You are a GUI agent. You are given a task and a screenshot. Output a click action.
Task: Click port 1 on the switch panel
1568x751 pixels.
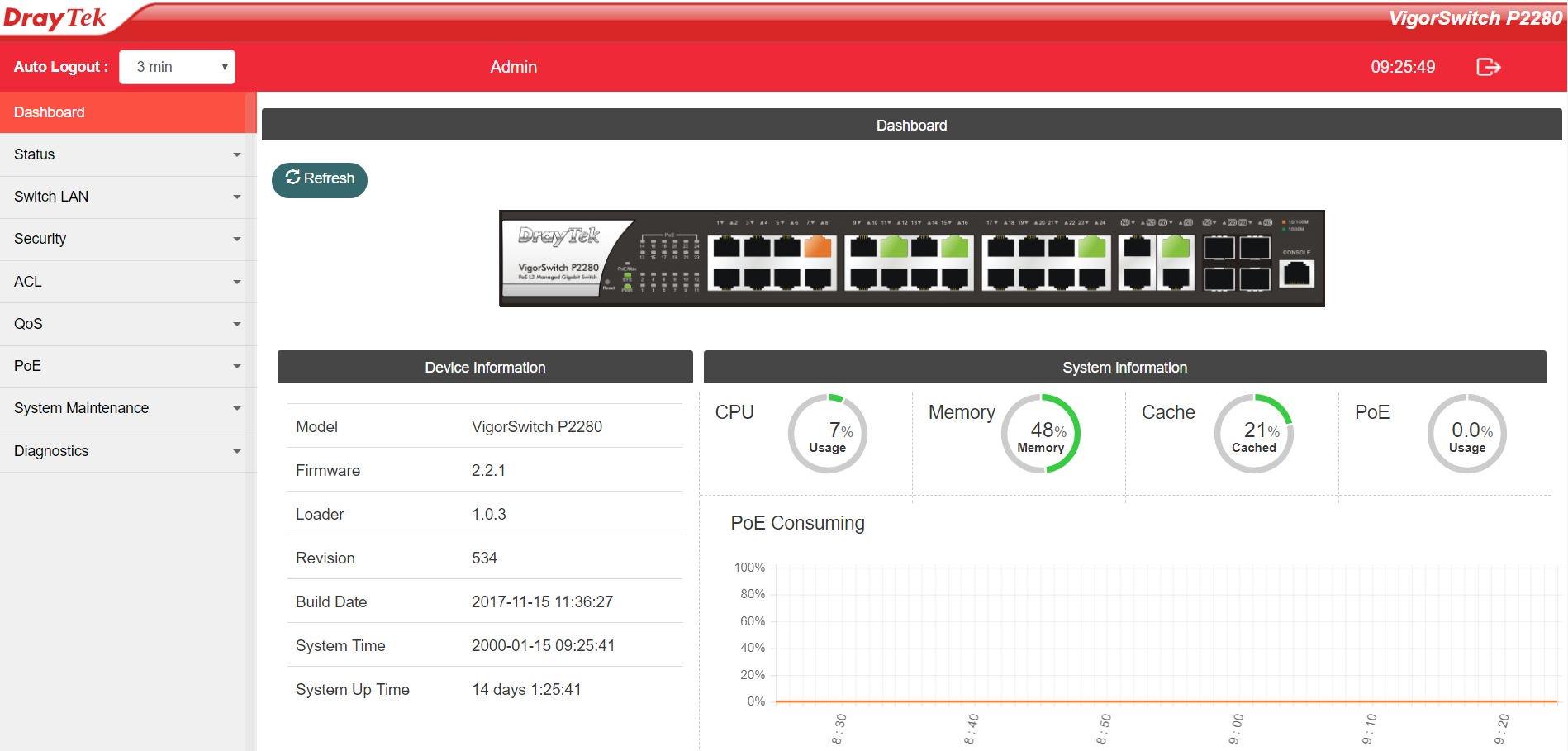(726, 246)
